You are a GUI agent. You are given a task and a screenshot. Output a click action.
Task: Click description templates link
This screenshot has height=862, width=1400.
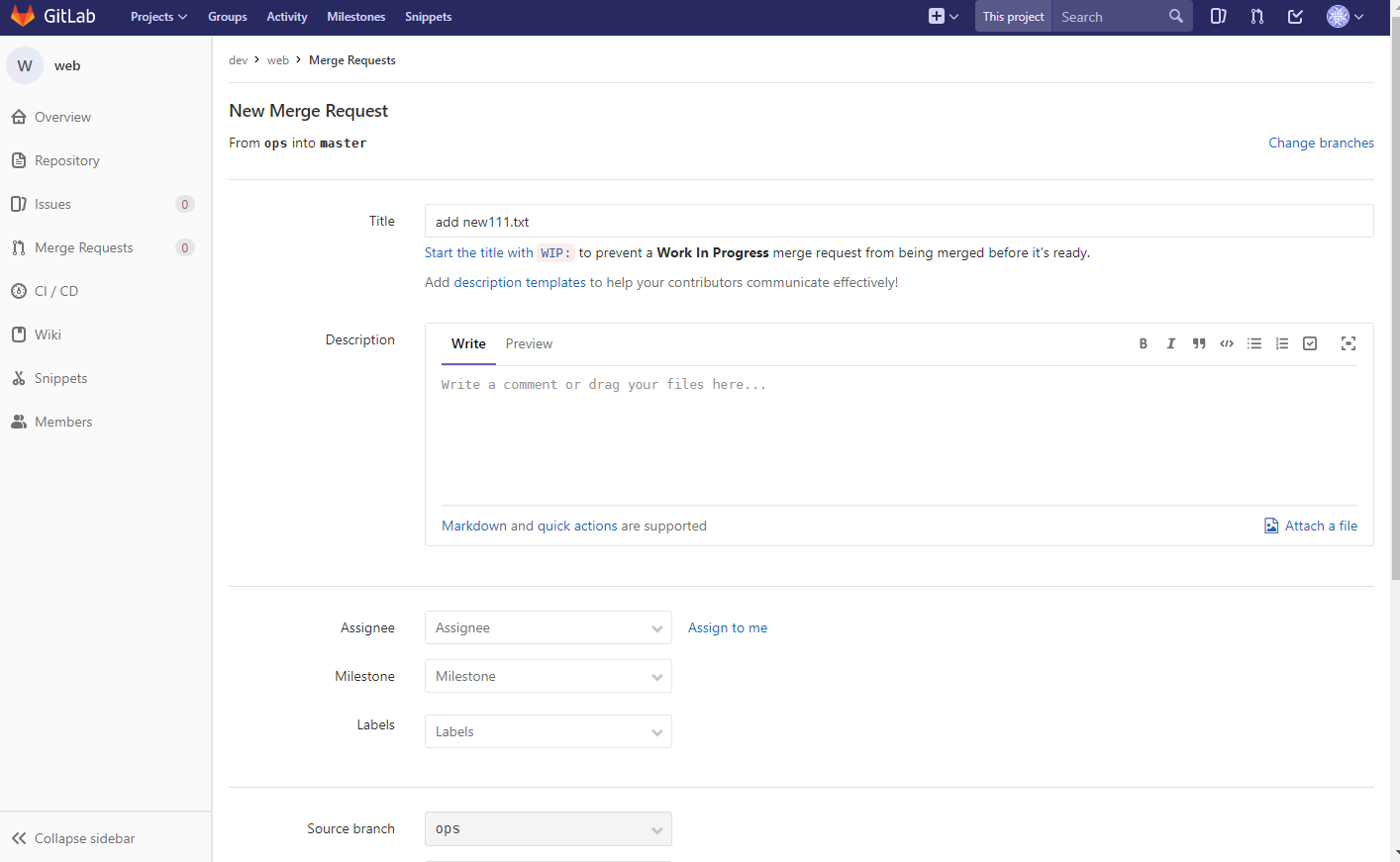520,282
